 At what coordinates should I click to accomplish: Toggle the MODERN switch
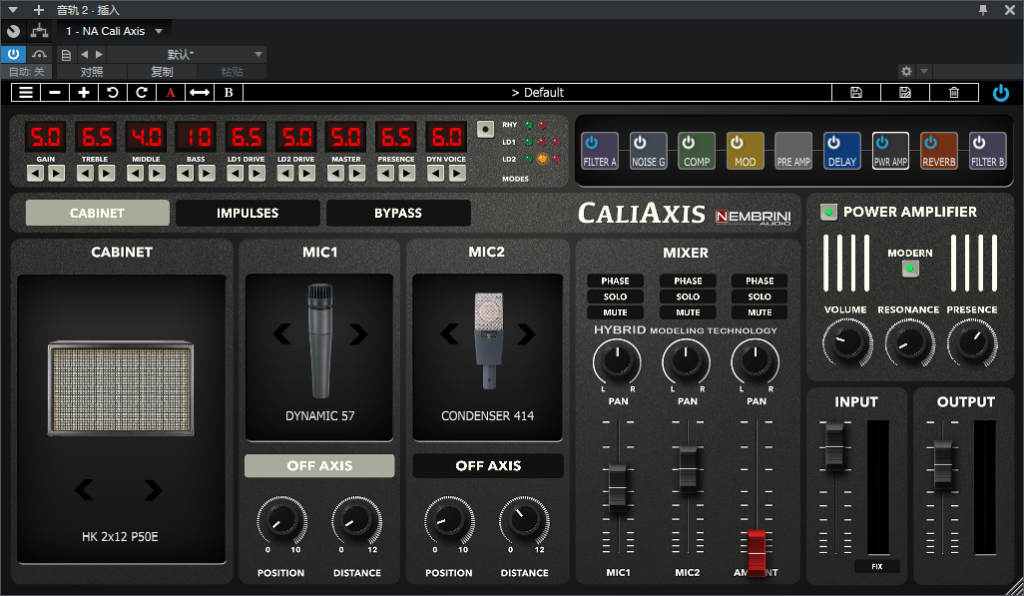(x=910, y=268)
